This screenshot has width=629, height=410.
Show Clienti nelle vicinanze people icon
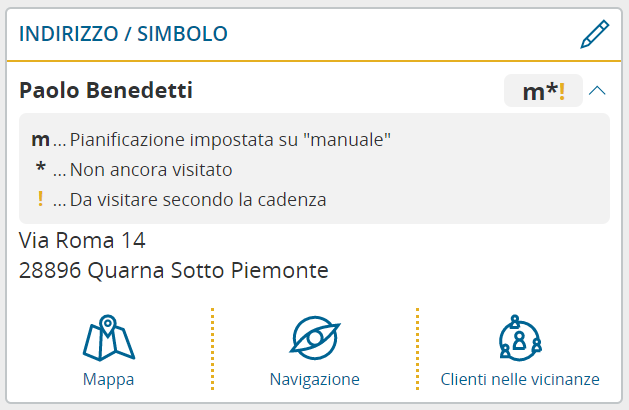click(x=520, y=338)
